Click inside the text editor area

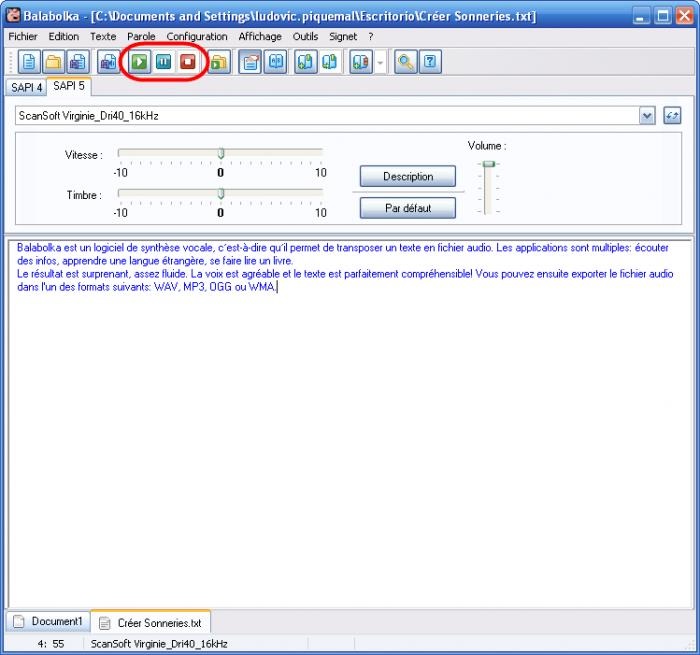pyautogui.click(x=350, y=424)
